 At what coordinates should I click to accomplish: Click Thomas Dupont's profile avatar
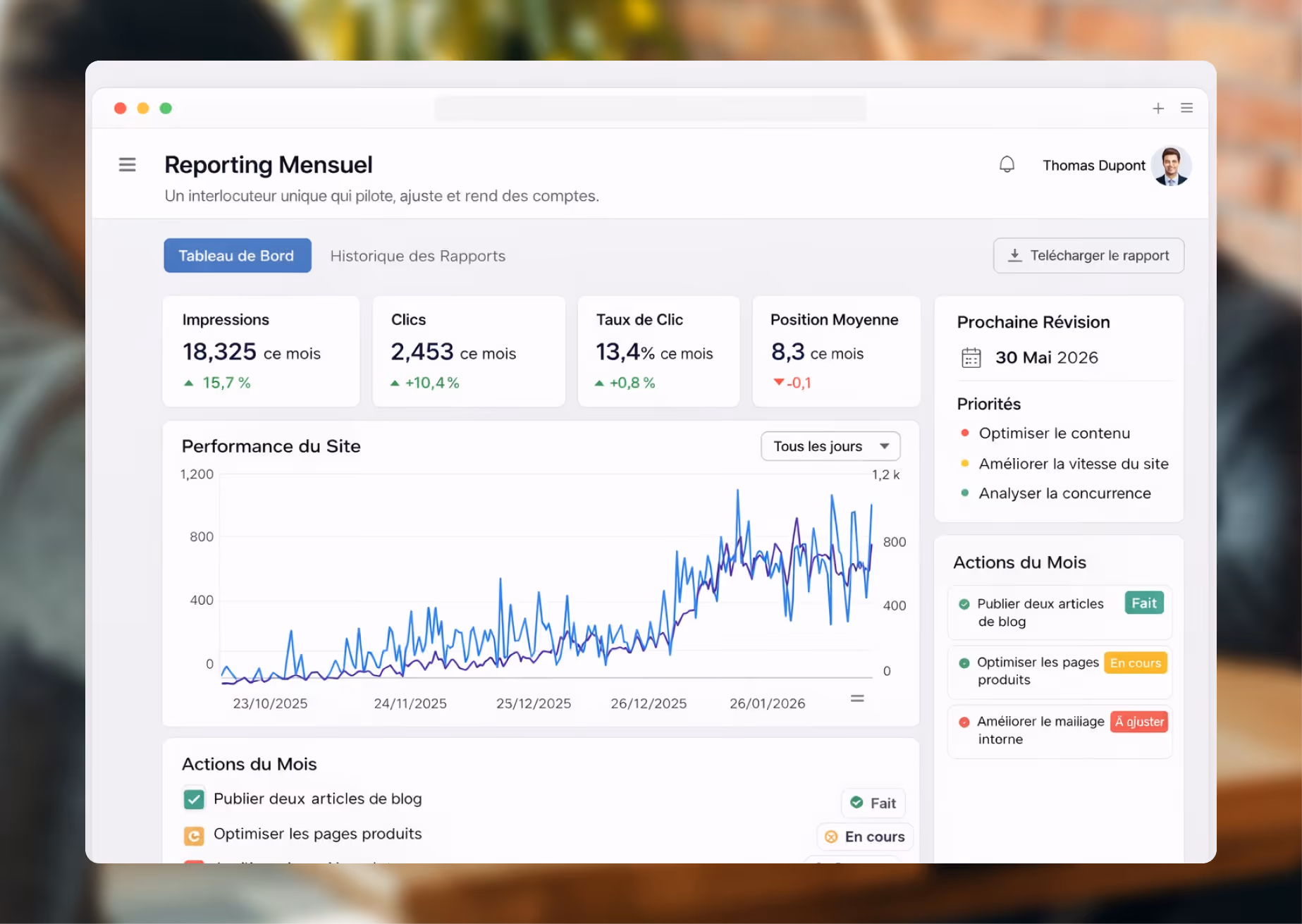[1171, 166]
